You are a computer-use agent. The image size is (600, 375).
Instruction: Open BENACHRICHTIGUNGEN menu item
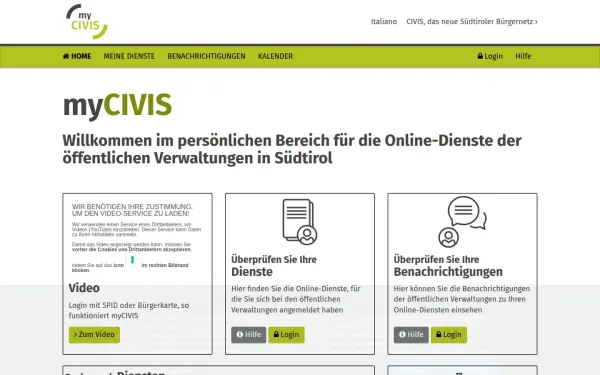coord(206,56)
